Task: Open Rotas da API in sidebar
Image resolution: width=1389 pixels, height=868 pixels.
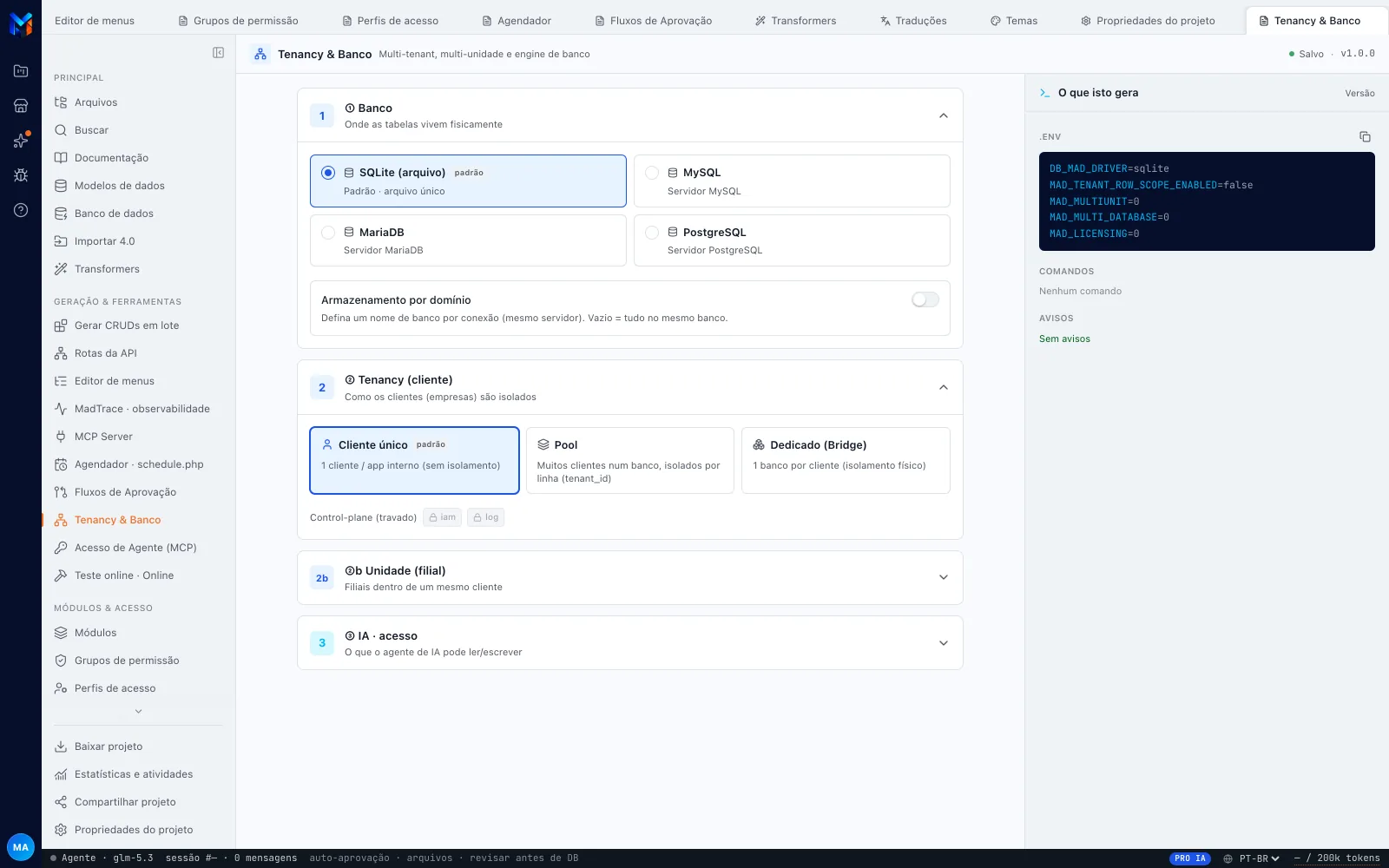Action: [x=138, y=353]
